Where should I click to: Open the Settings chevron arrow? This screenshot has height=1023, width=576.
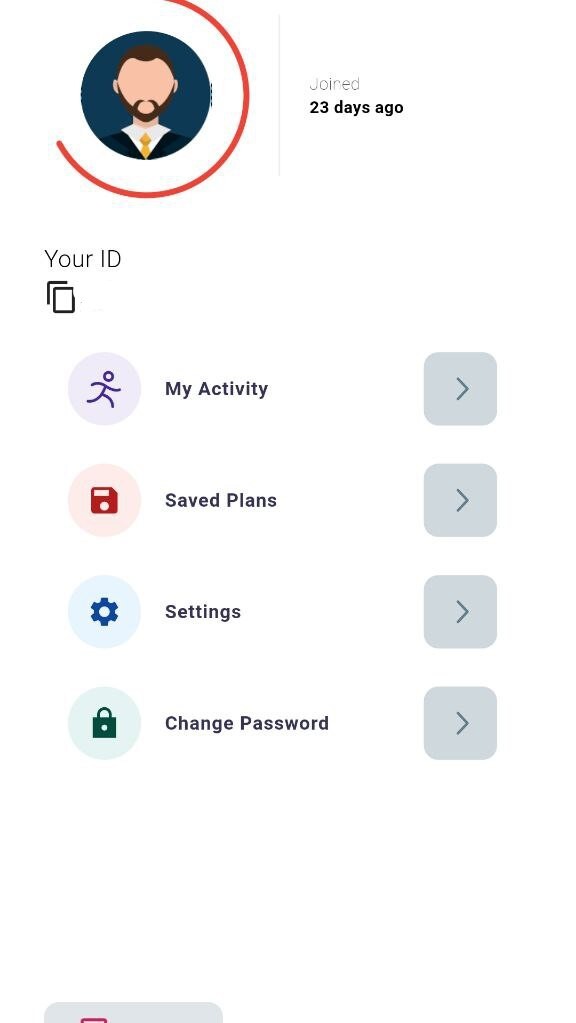[461, 612]
